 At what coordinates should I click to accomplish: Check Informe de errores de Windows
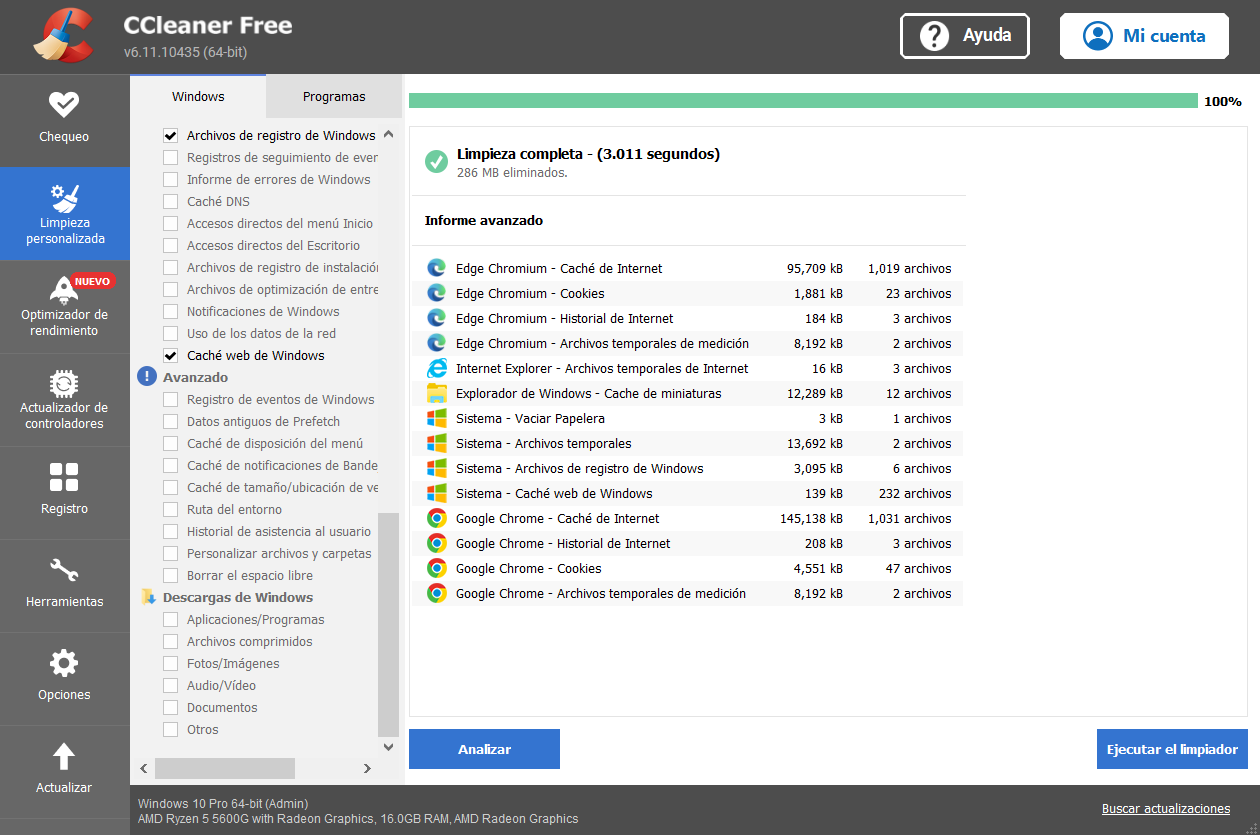point(170,179)
